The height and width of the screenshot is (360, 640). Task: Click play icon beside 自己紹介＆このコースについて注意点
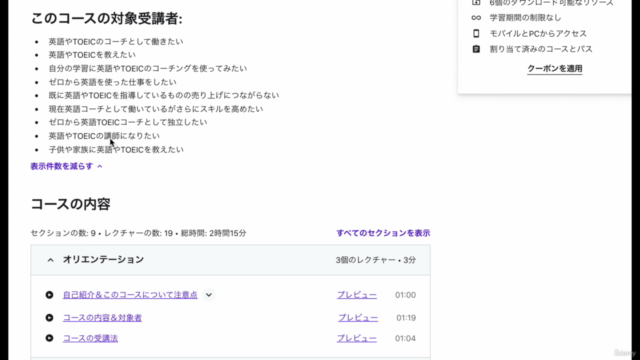[x=49, y=295]
